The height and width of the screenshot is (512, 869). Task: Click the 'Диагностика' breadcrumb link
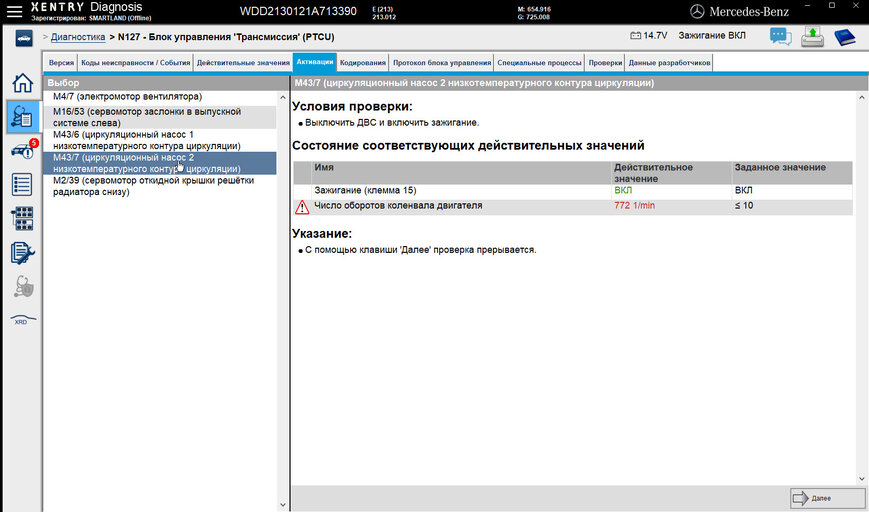pyautogui.click(x=78, y=37)
